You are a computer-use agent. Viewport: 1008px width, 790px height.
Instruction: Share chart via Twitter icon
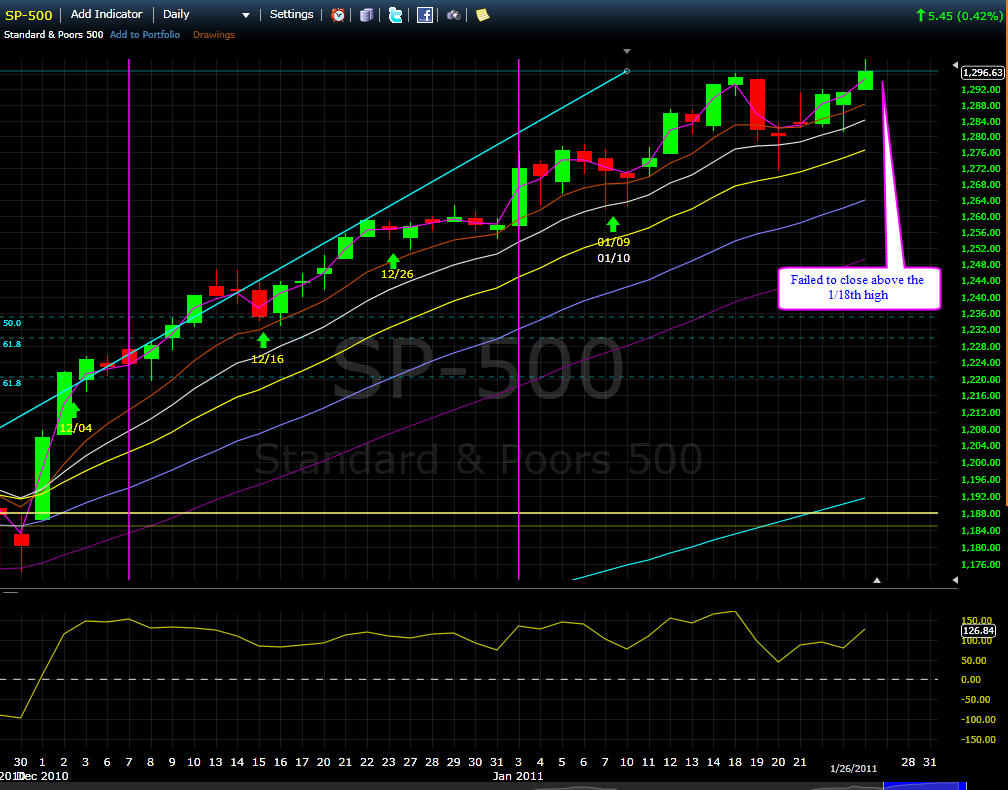click(395, 15)
